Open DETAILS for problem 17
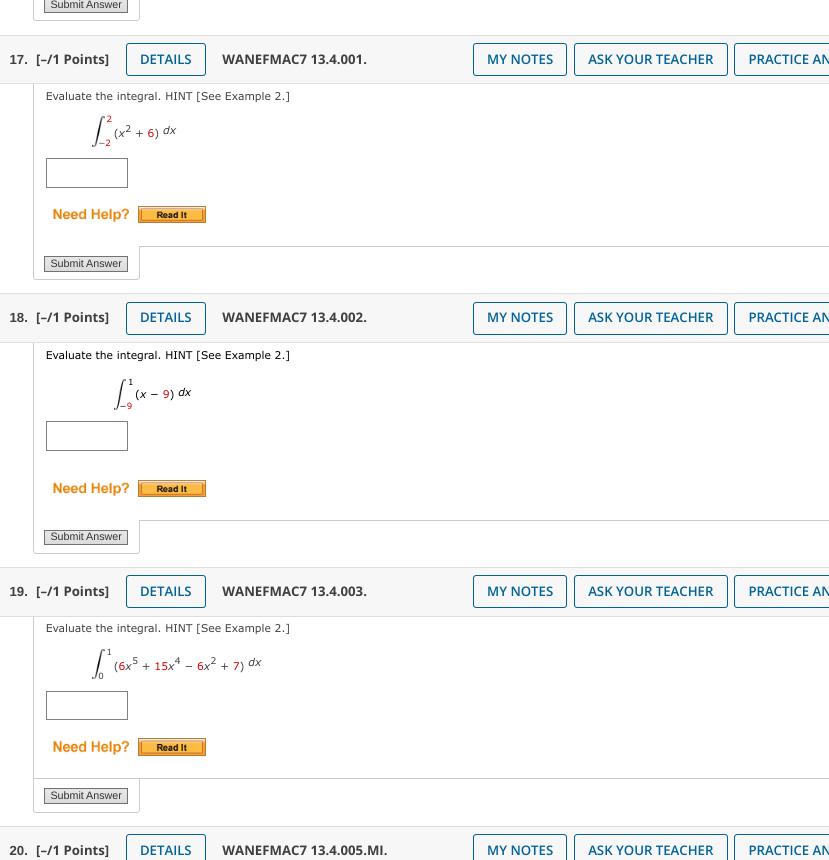The height and width of the screenshot is (860, 829). pos(165,59)
